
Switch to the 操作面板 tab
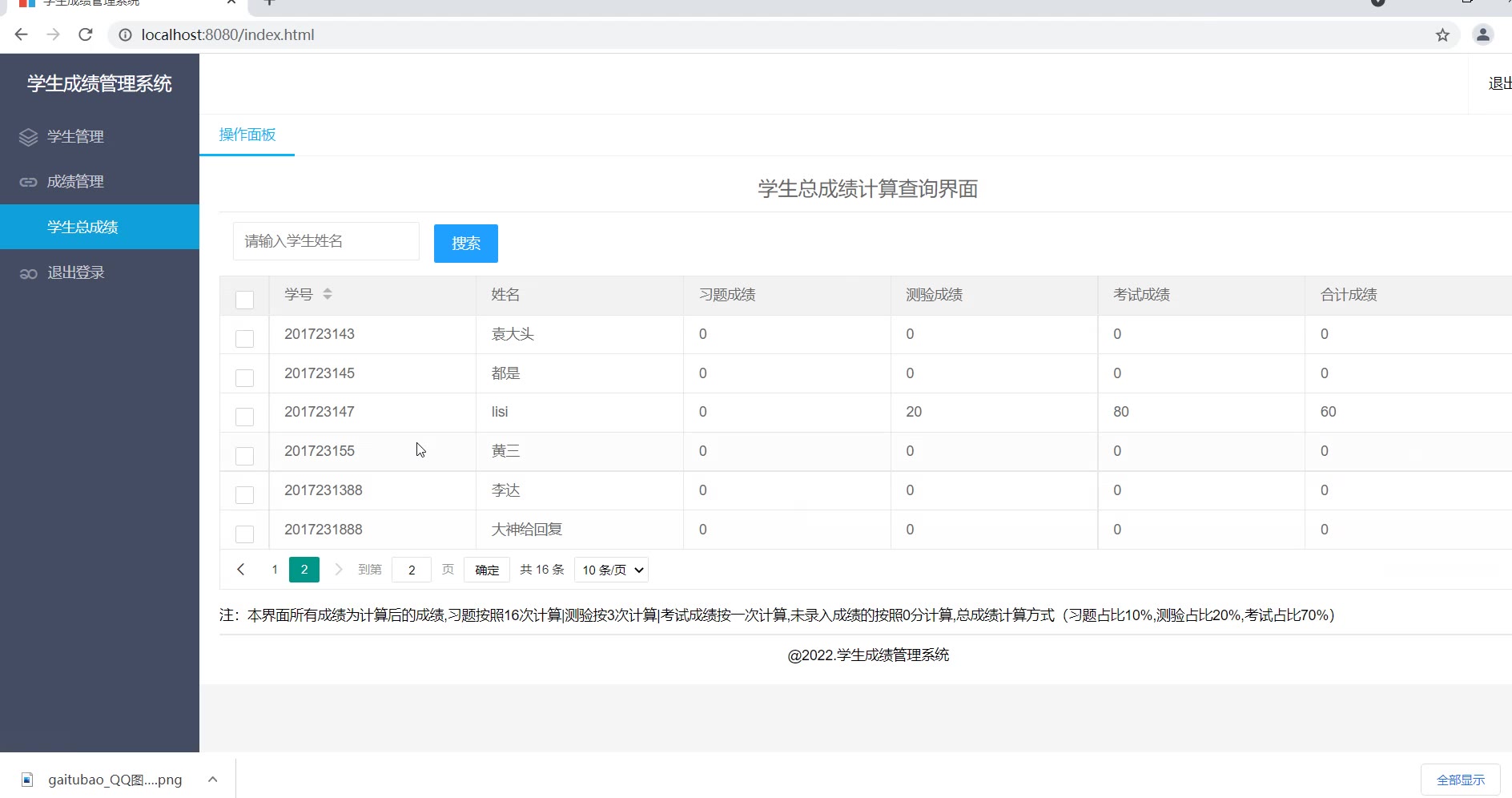click(x=247, y=135)
